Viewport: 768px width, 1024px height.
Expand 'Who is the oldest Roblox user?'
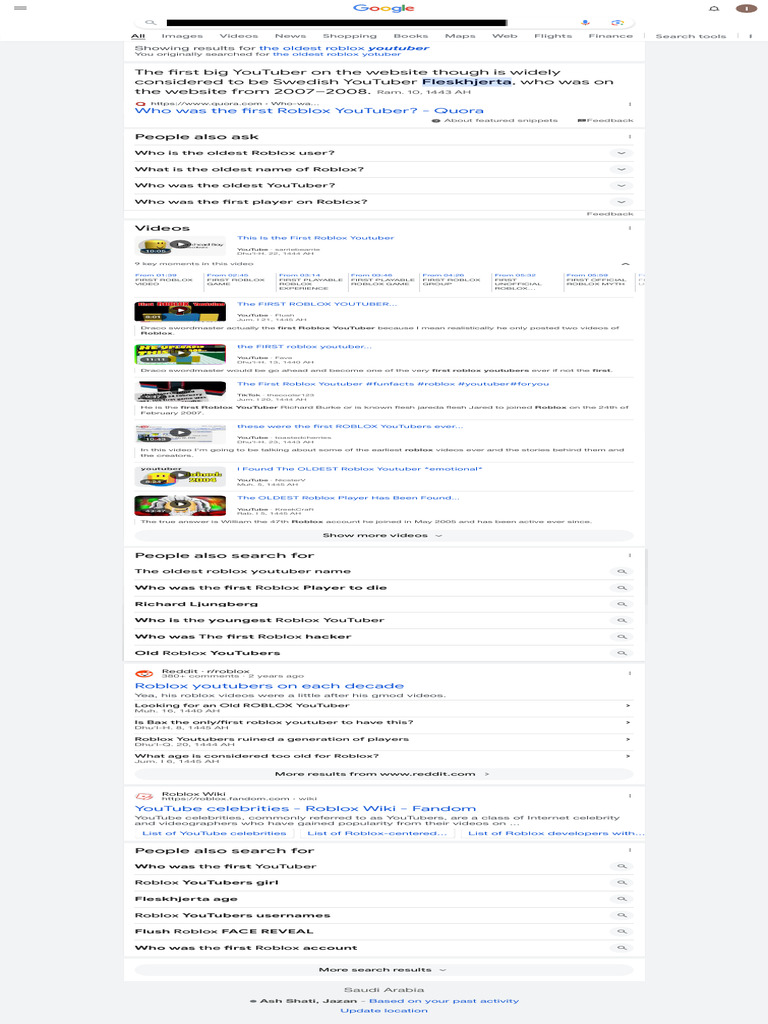pyautogui.click(x=383, y=153)
